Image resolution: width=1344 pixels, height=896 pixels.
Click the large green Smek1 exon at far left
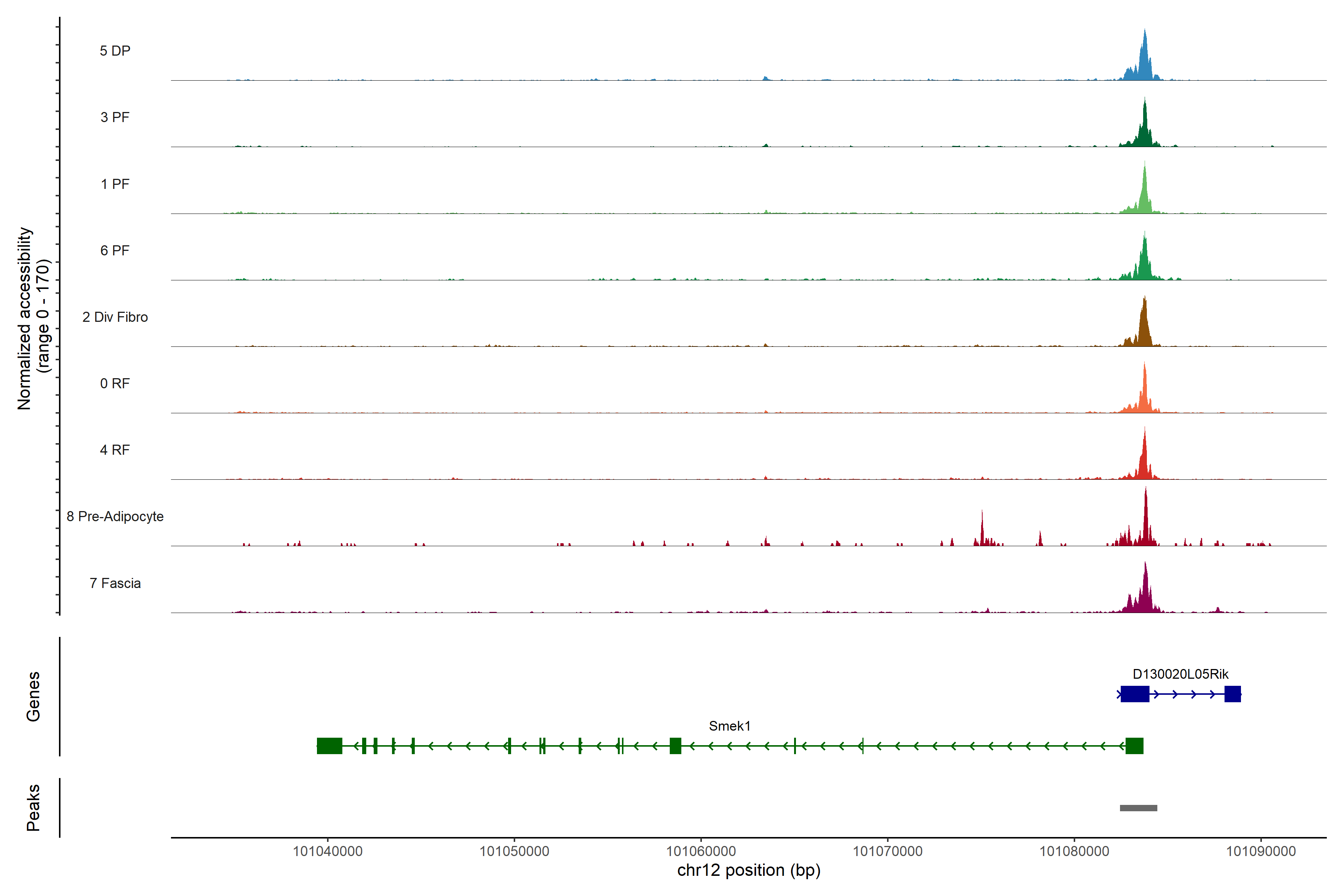point(329,746)
